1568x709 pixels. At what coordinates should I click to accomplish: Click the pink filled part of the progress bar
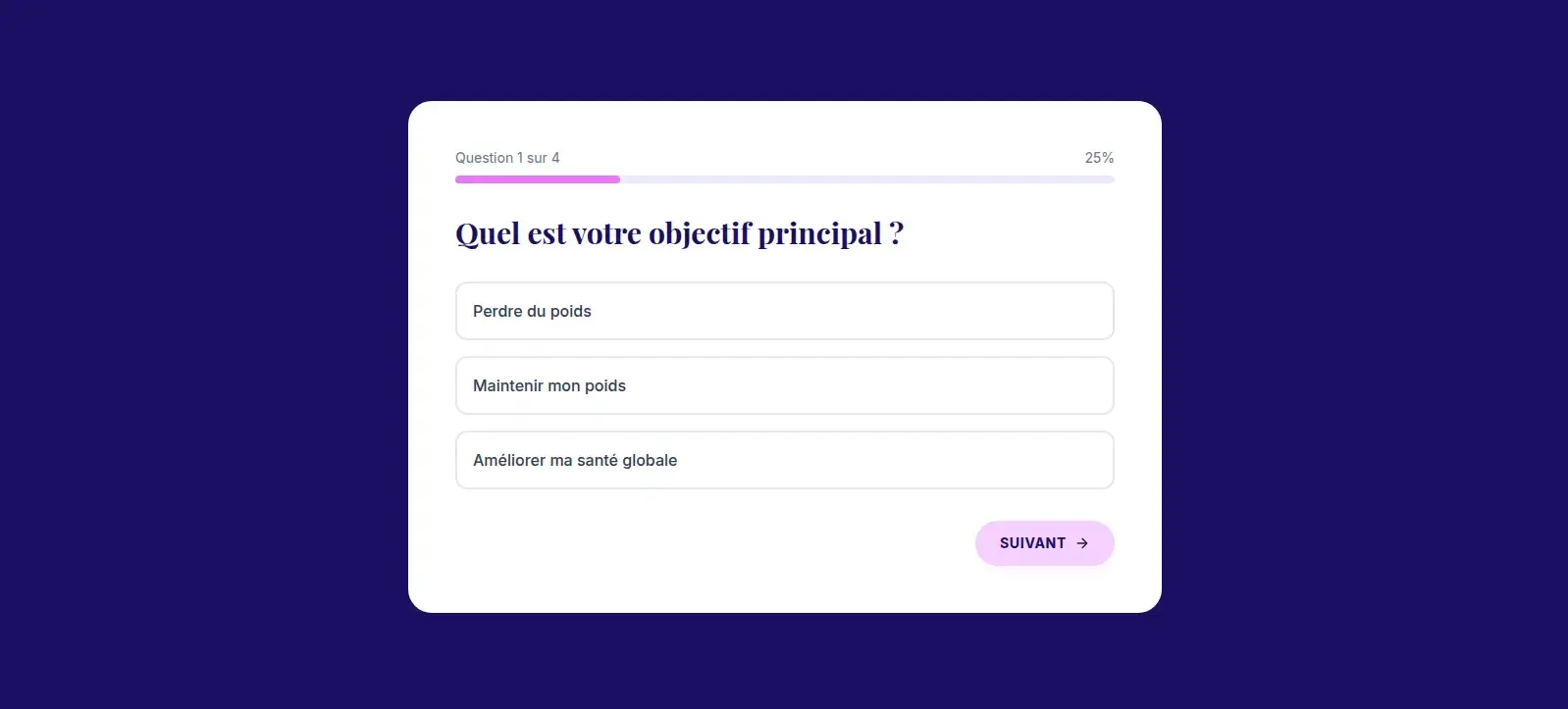pyautogui.click(x=537, y=179)
